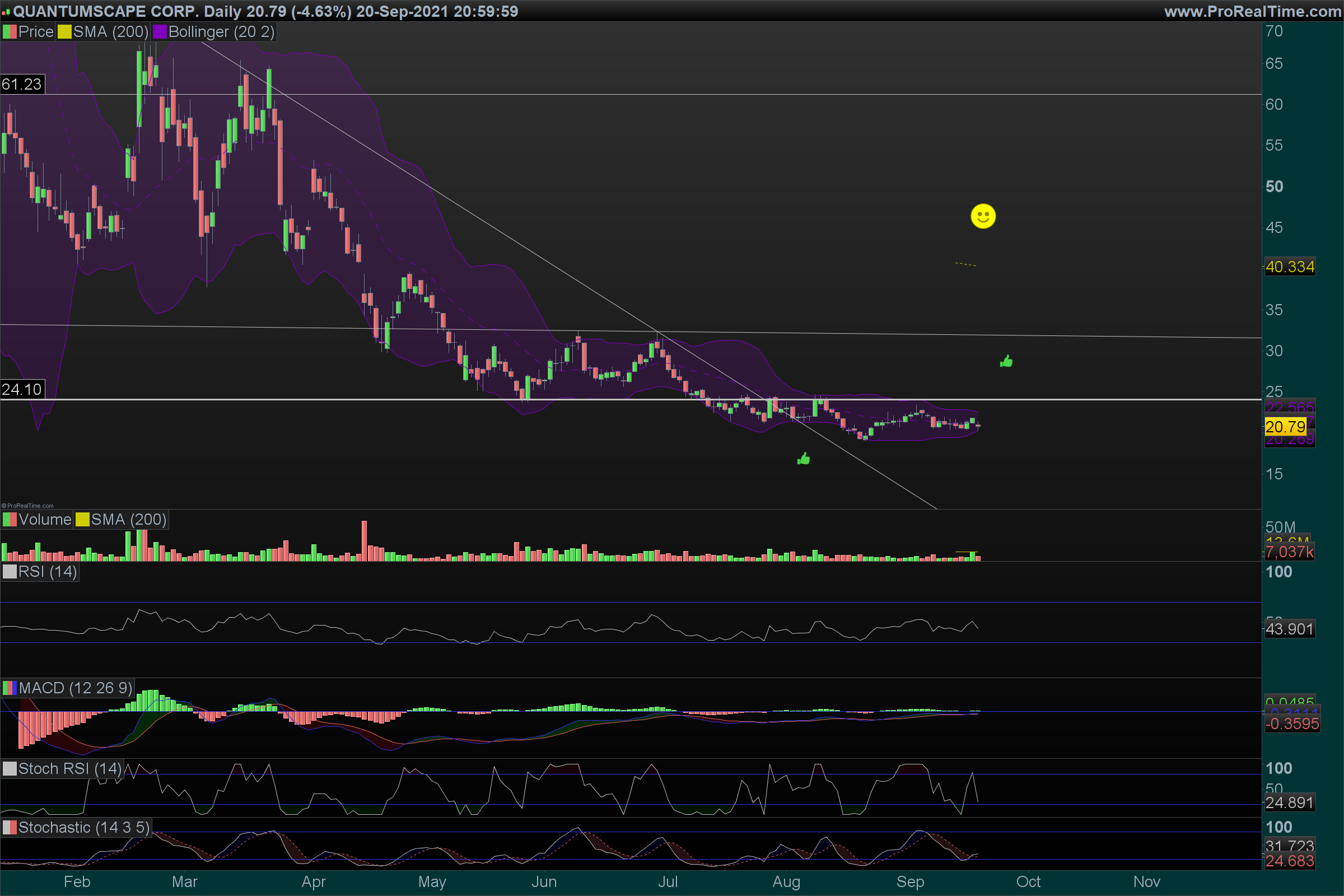Click the yellow 20.79 current price tag

[x=1285, y=426]
